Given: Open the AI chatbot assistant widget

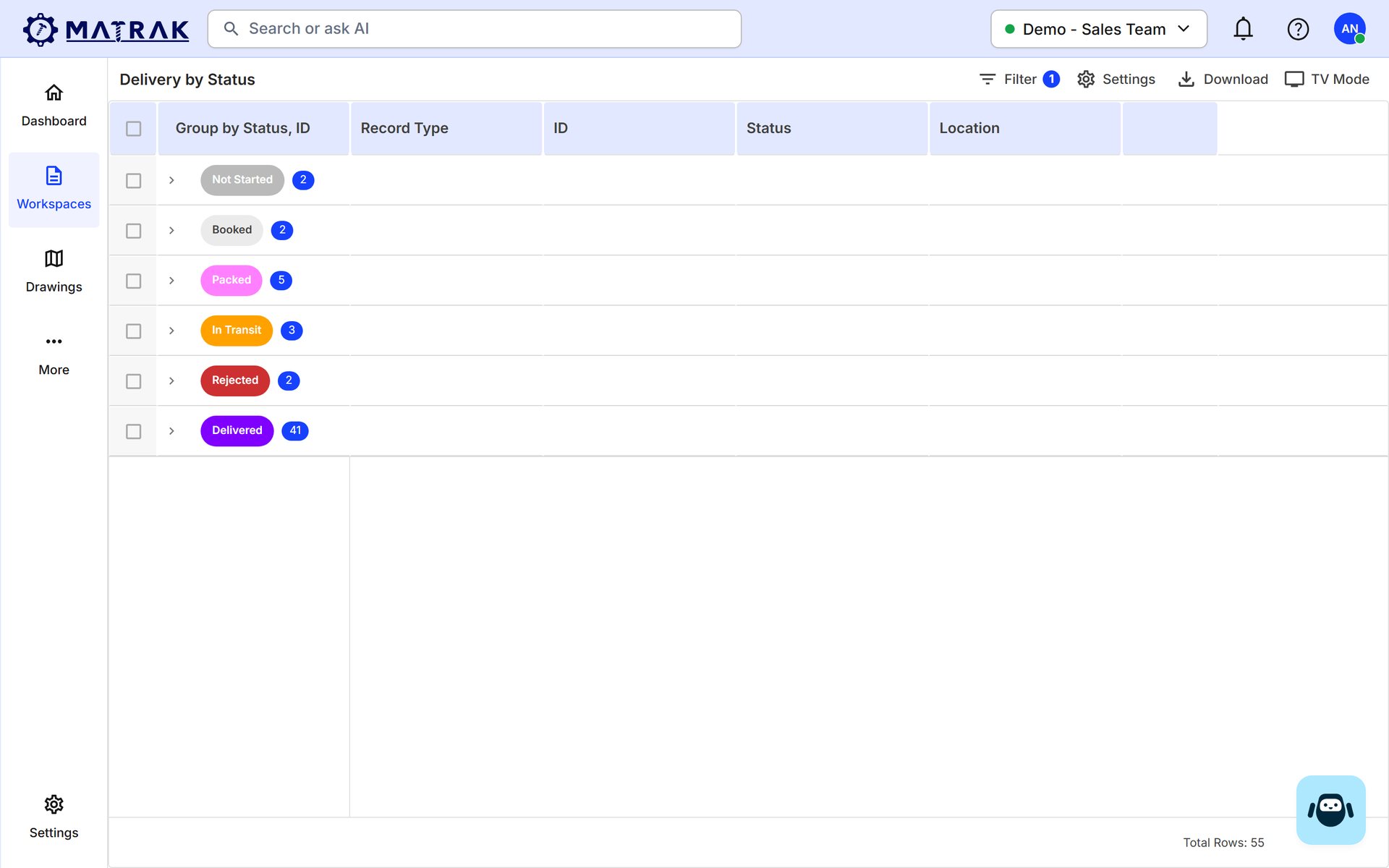Looking at the screenshot, I should pyautogui.click(x=1330, y=809).
